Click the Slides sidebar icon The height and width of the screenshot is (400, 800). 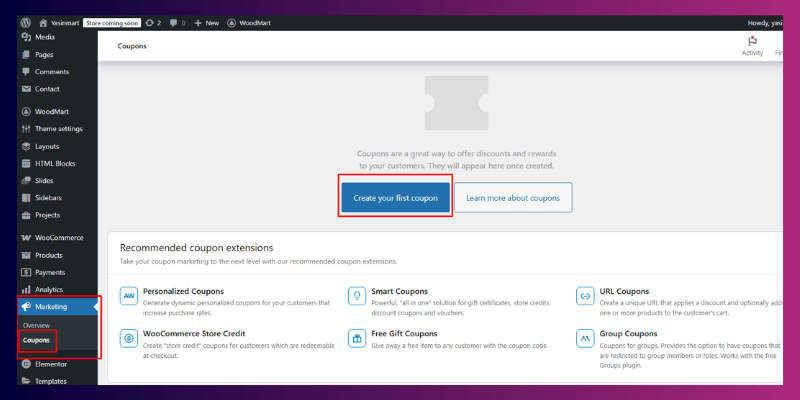pos(27,181)
